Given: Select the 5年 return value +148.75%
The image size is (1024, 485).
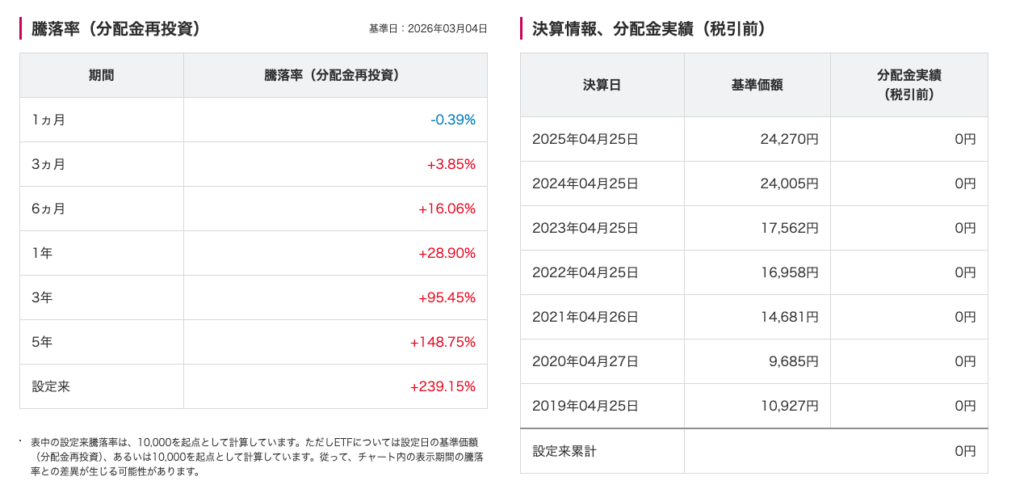Looking at the screenshot, I should [x=443, y=342].
